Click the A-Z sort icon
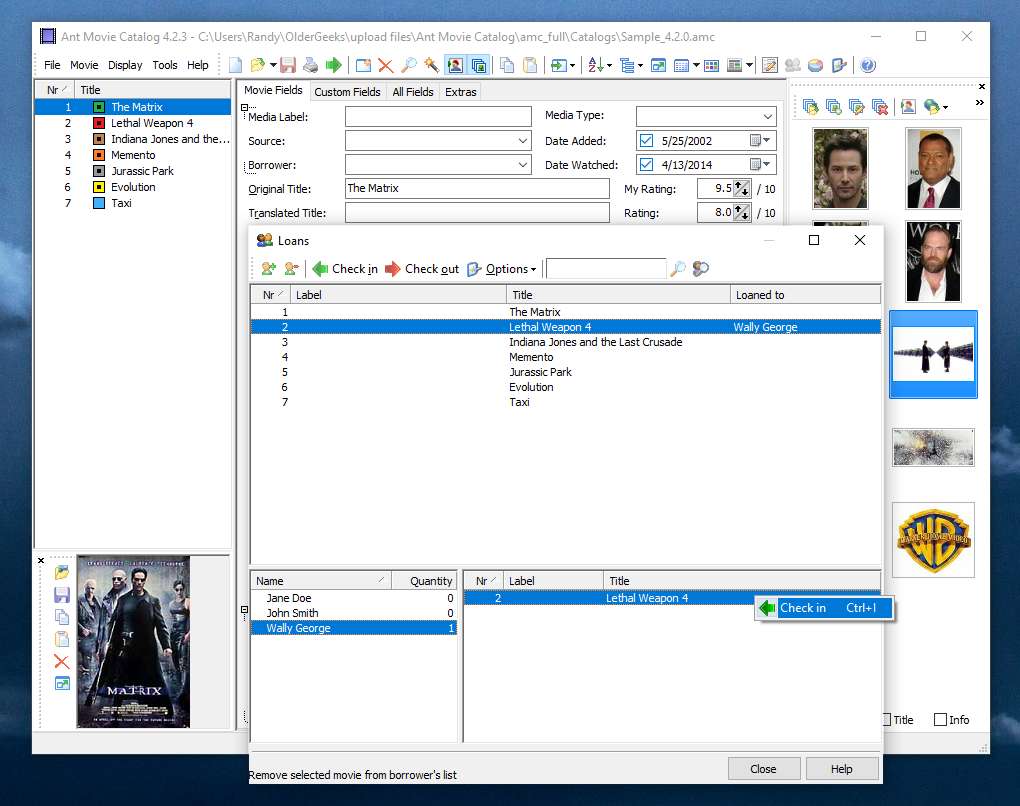Screen dimensions: 1020x806 coord(595,65)
